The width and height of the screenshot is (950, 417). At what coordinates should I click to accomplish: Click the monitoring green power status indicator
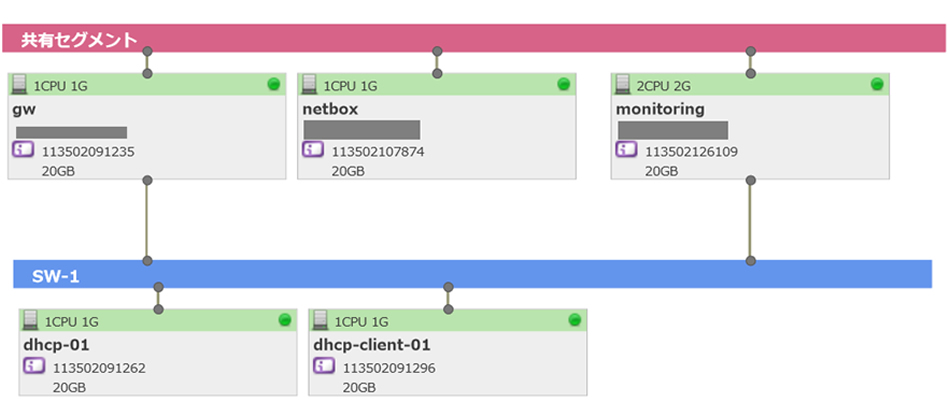[x=876, y=85]
